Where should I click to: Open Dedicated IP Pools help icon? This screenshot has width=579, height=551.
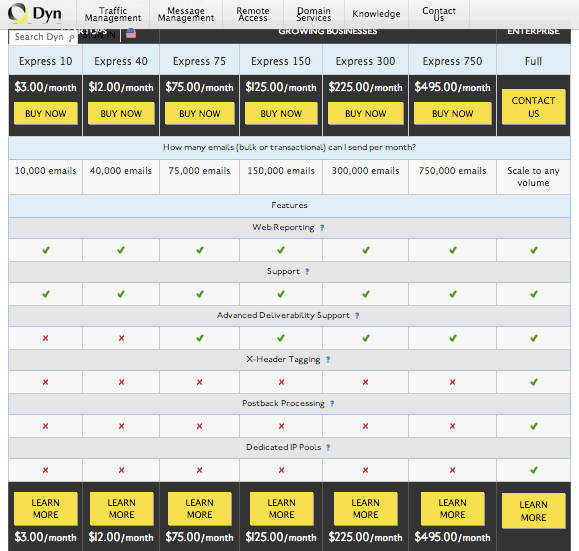[x=328, y=448]
